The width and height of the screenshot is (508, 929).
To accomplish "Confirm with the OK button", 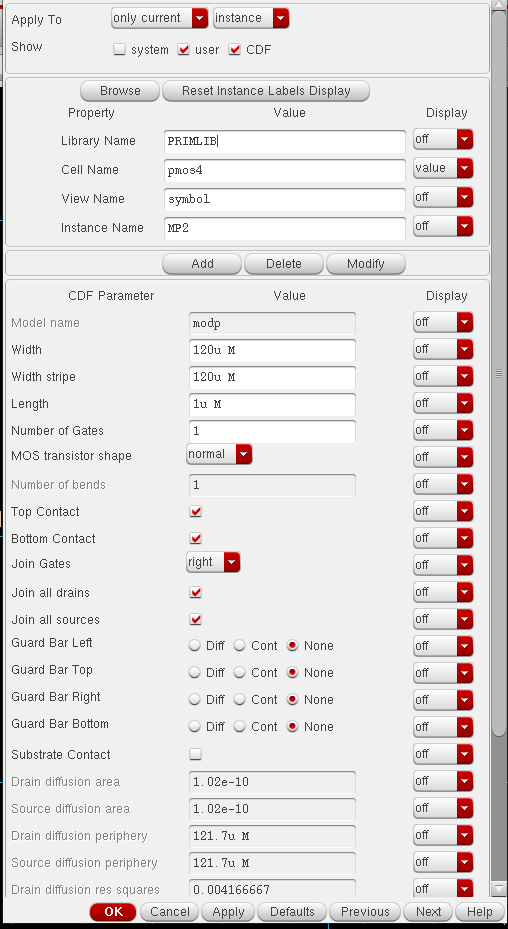I will (113, 912).
